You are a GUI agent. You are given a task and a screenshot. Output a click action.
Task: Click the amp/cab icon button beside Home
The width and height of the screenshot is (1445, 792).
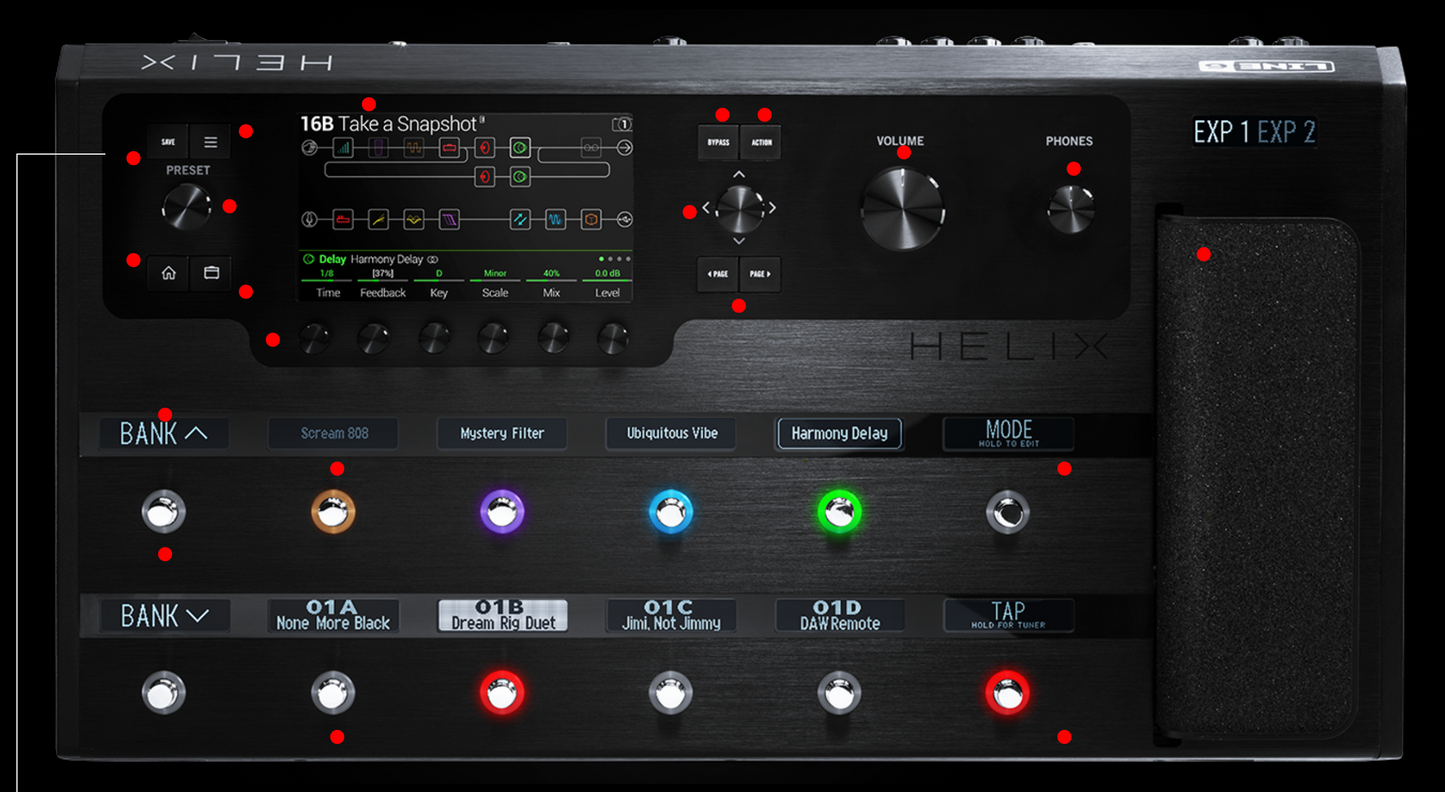coord(211,273)
